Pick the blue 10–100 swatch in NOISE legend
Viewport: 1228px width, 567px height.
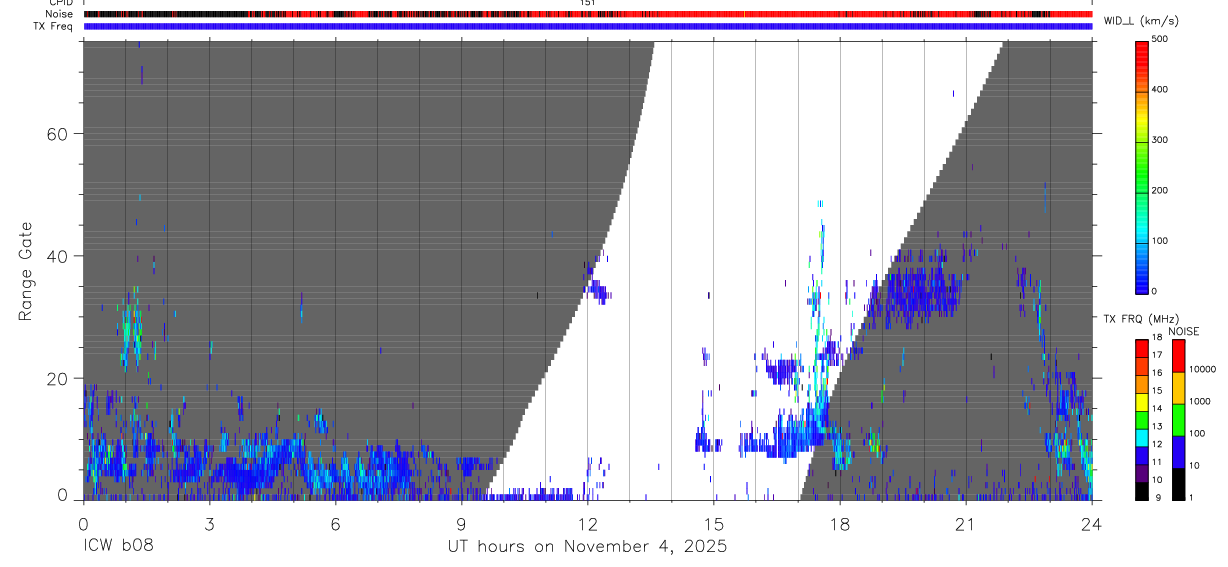point(1178,452)
